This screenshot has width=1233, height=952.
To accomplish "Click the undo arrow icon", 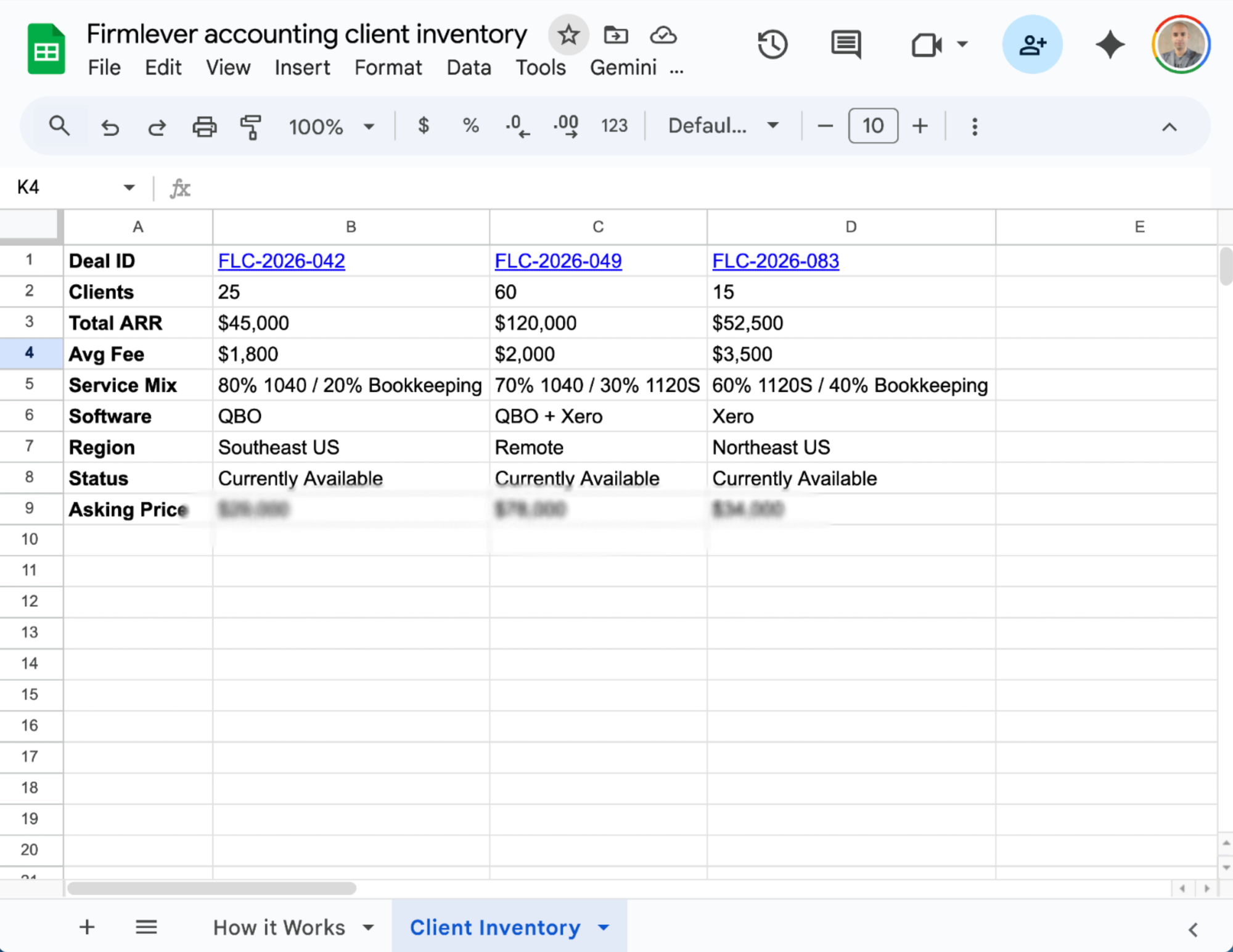I will click(x=110, y=127).
